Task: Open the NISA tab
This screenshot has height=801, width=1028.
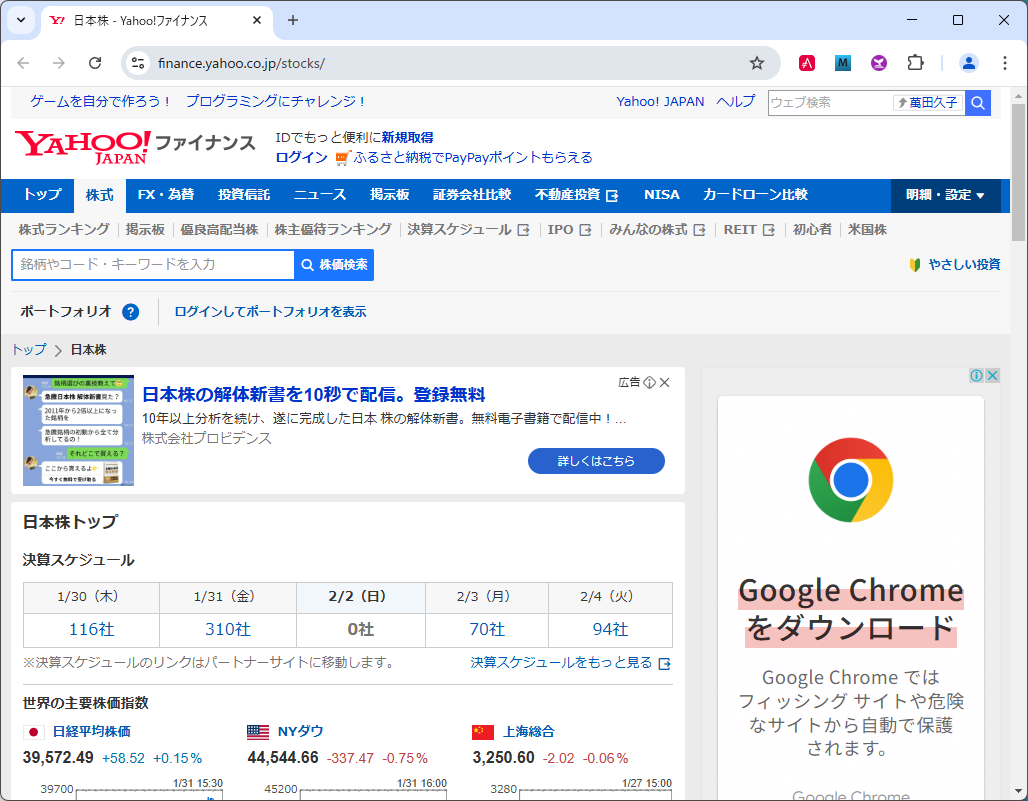Action: [662, 195]
